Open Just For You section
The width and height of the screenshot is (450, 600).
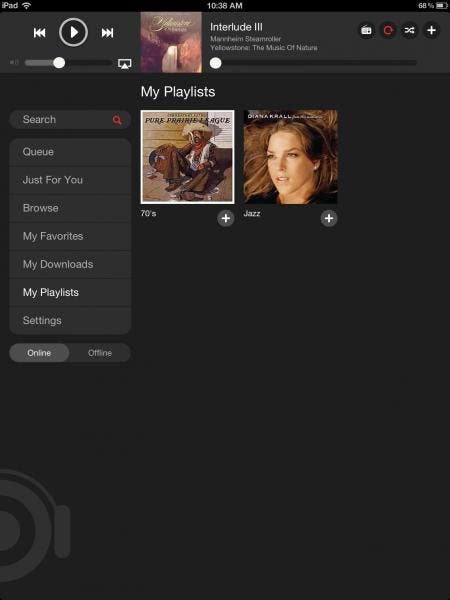[x=70, y=180]
